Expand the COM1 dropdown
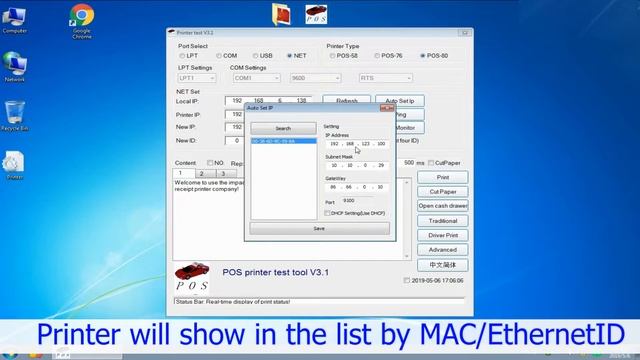 point(256,78)
